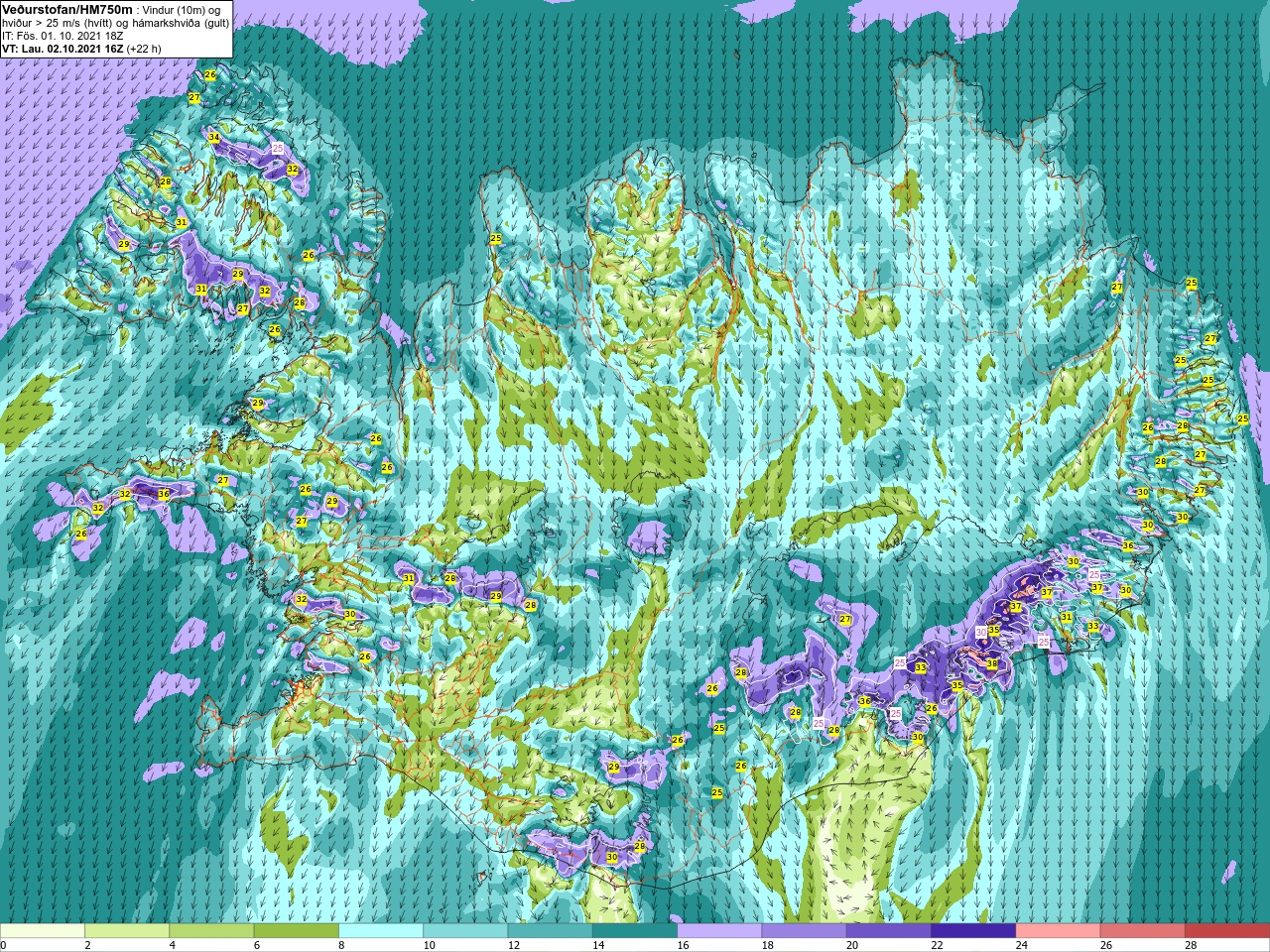This screenshot has height=952, width=1270.
Task: Click the 'VT: Lau. 02.10.2021 16Z' valid time
Action: click(63, 48)
